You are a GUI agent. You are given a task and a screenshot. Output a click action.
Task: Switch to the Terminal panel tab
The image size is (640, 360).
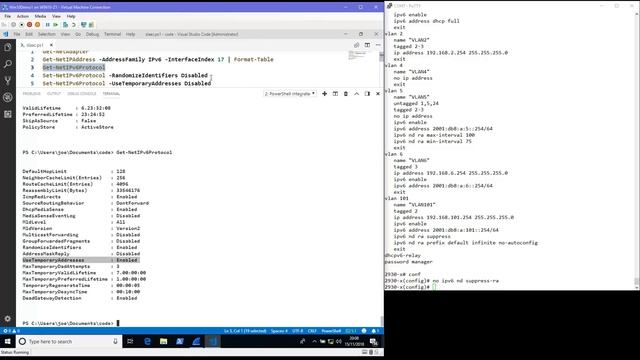[x=111, y=94]
